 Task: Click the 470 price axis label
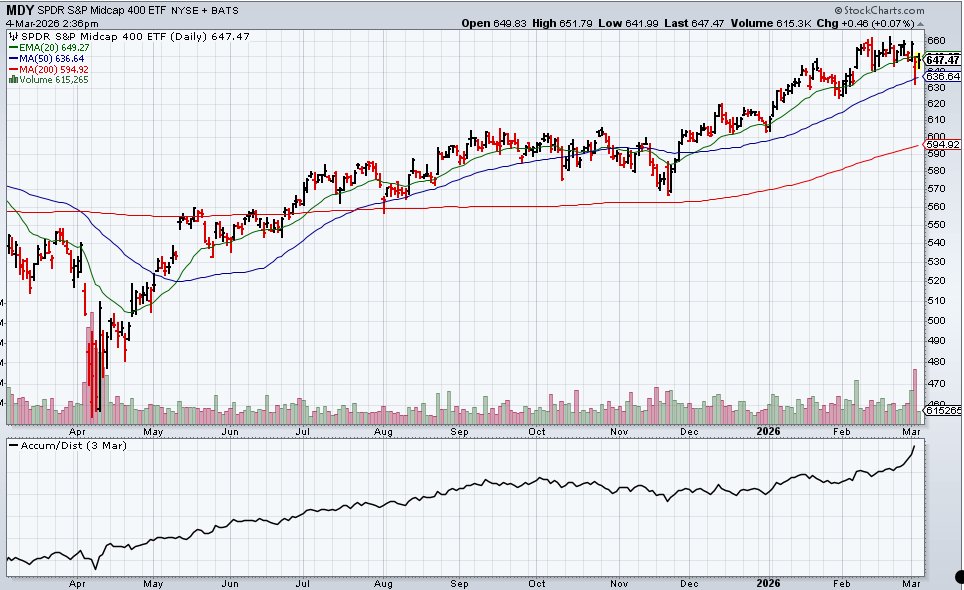936,384
